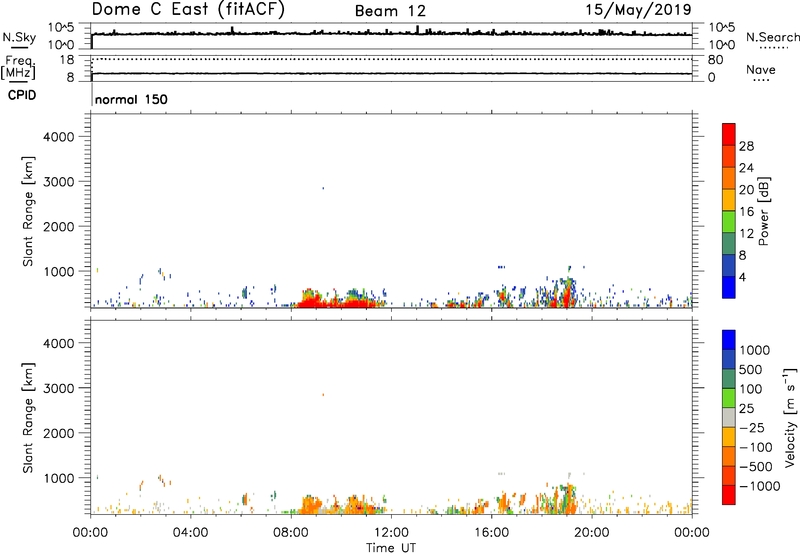Click the gray -25 to 25 velocity band
Screen dimensions: 800x554
click(729, 418)
